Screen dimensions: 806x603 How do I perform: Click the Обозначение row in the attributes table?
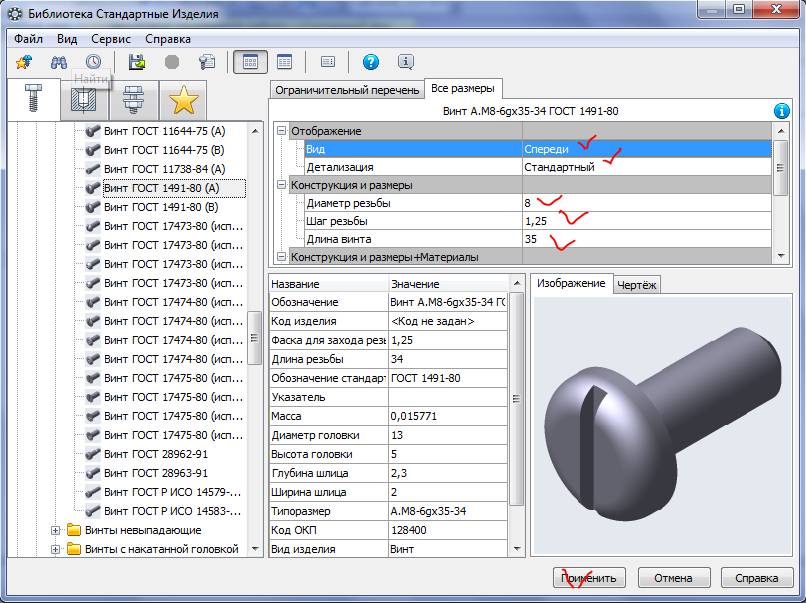pos(389,302)
